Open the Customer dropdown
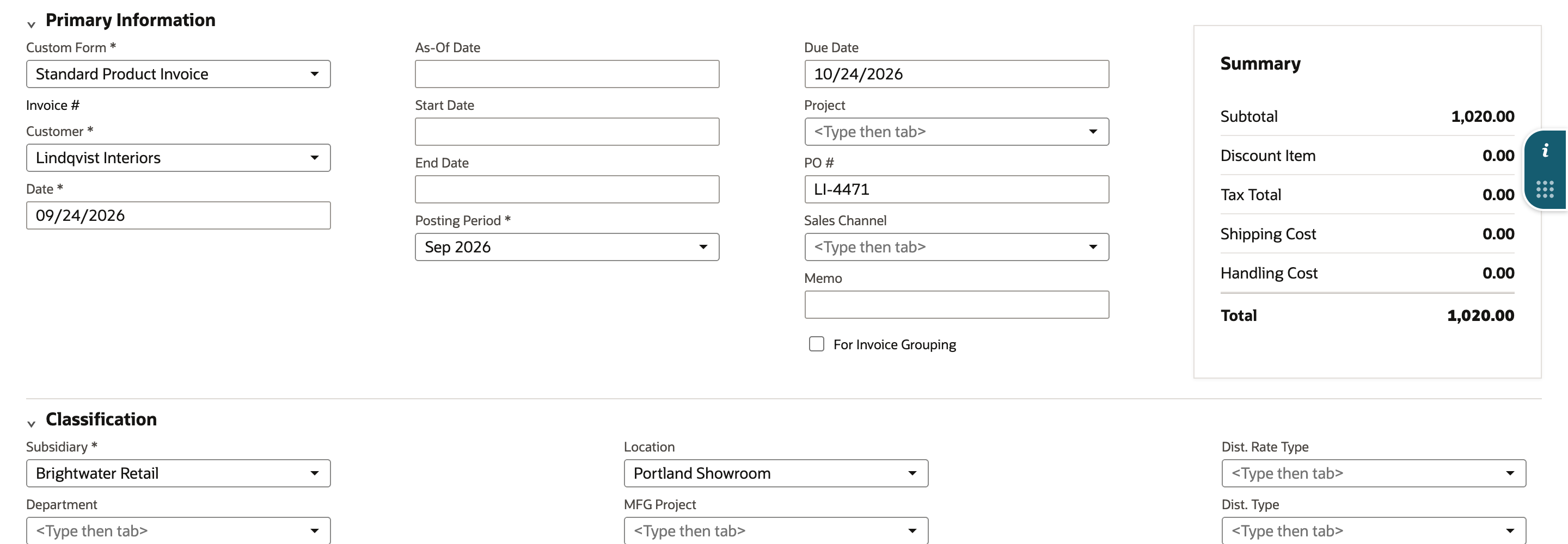This screenshot has height=544, width=1568. [179, 158]
